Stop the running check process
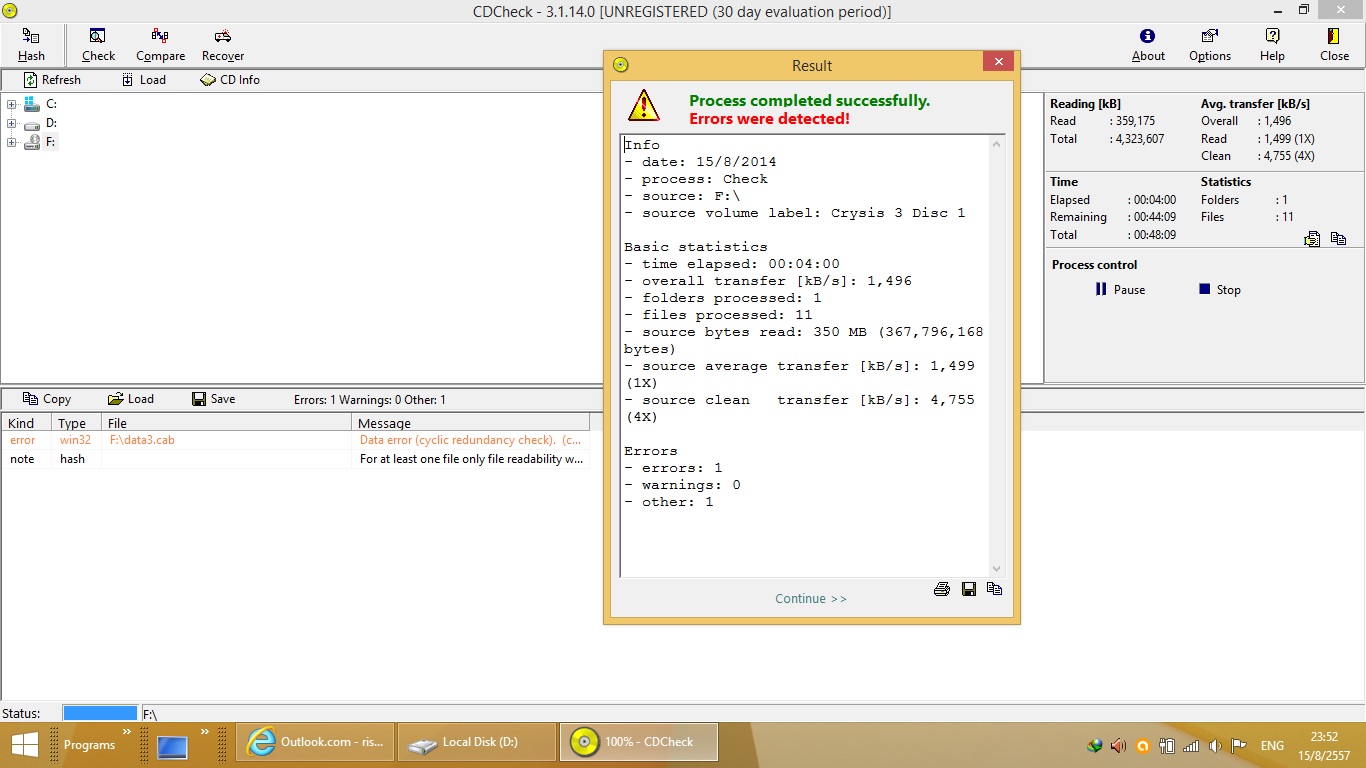This screenshot has width=1366, height=768. 1219,290
